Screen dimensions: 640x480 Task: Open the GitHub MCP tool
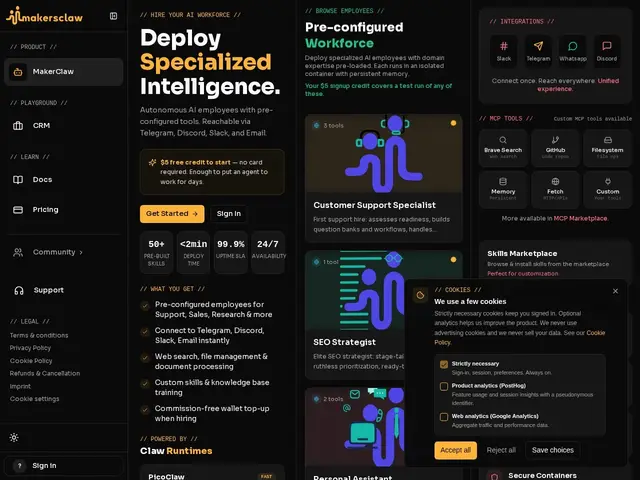click(x=556, y=148)
